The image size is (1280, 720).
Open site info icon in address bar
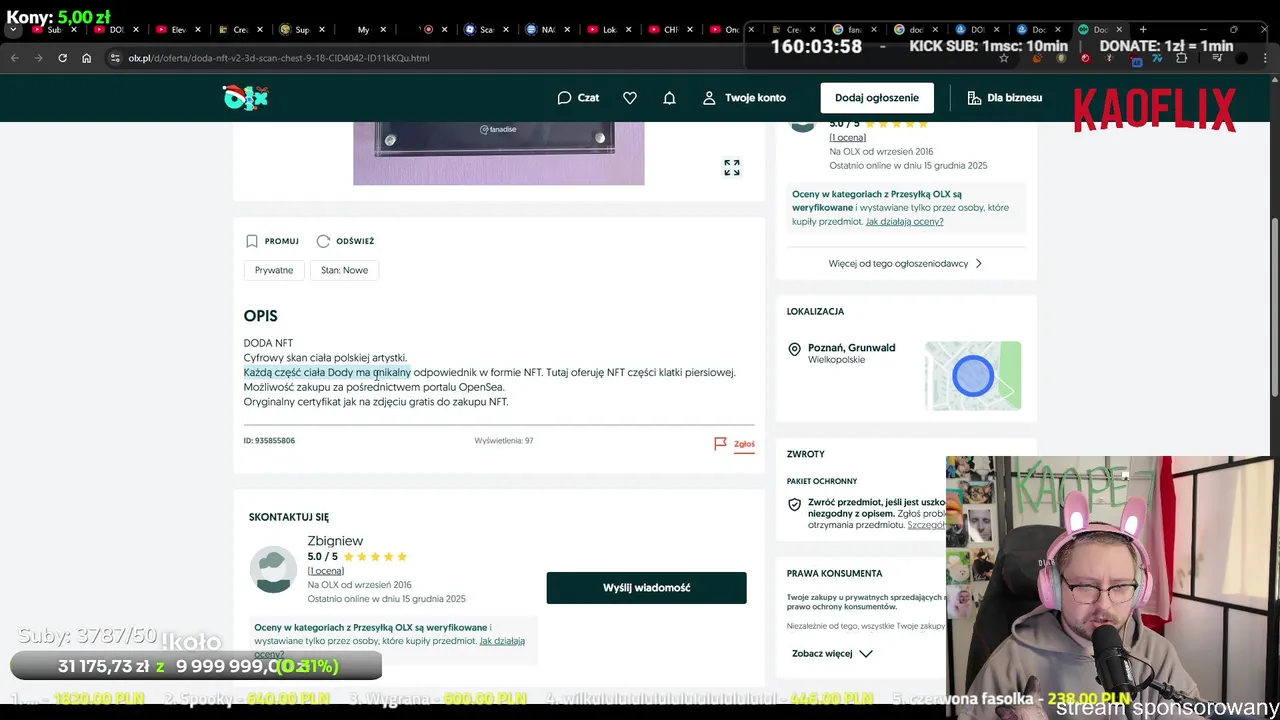tap(115, 58)
